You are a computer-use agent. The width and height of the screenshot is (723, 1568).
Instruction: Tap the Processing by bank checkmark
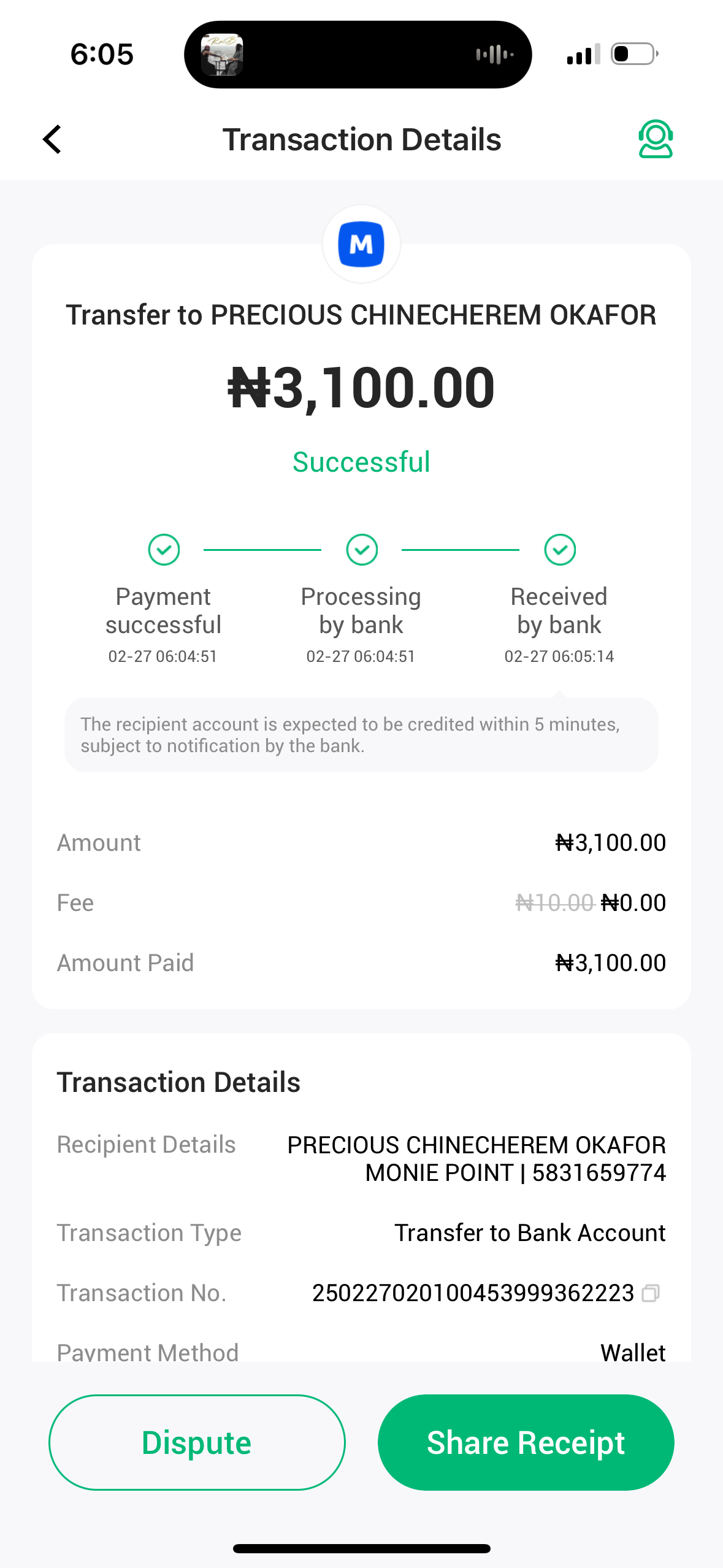[362, 549]
